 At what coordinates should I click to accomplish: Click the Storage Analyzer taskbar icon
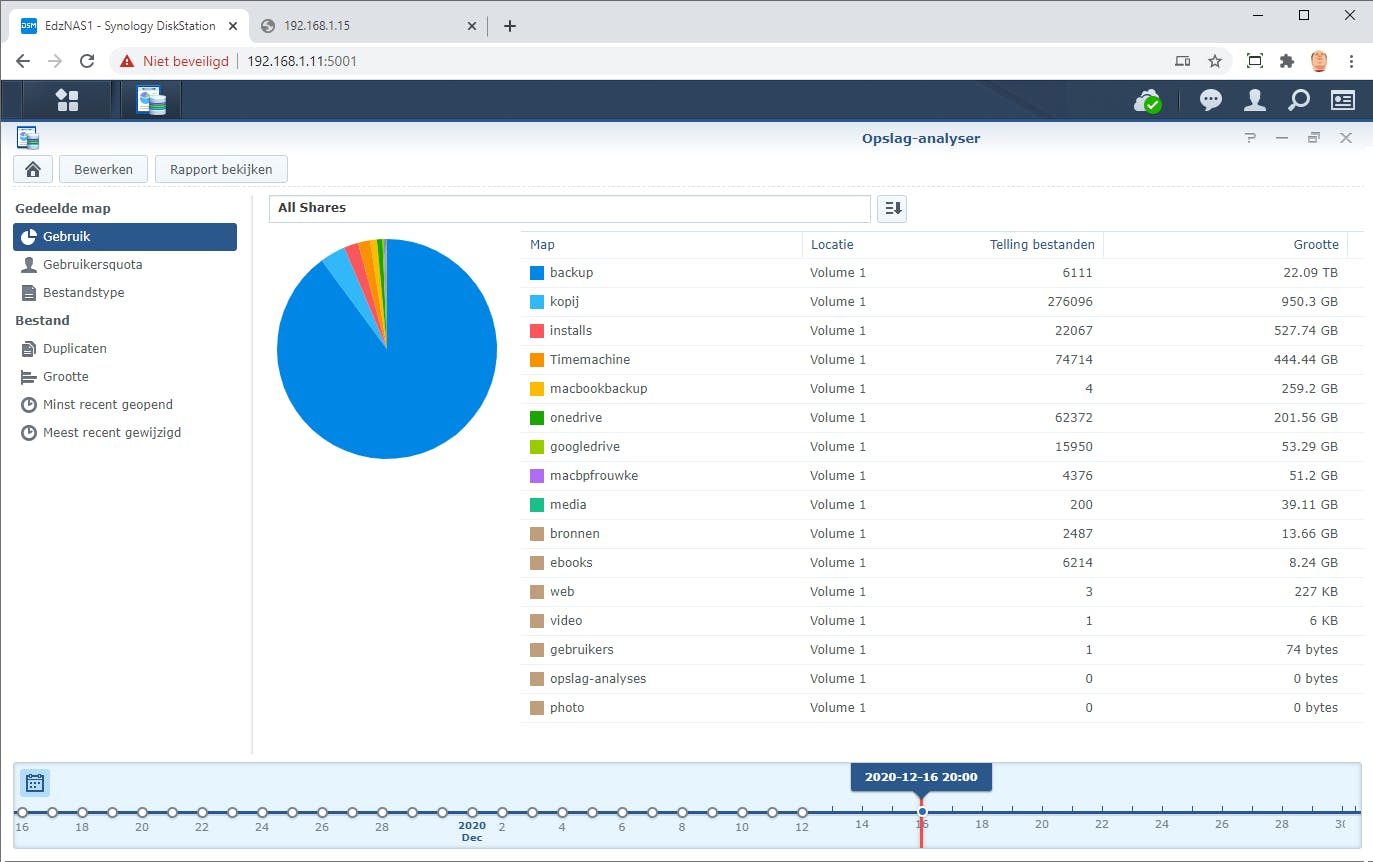coord(151,100)
